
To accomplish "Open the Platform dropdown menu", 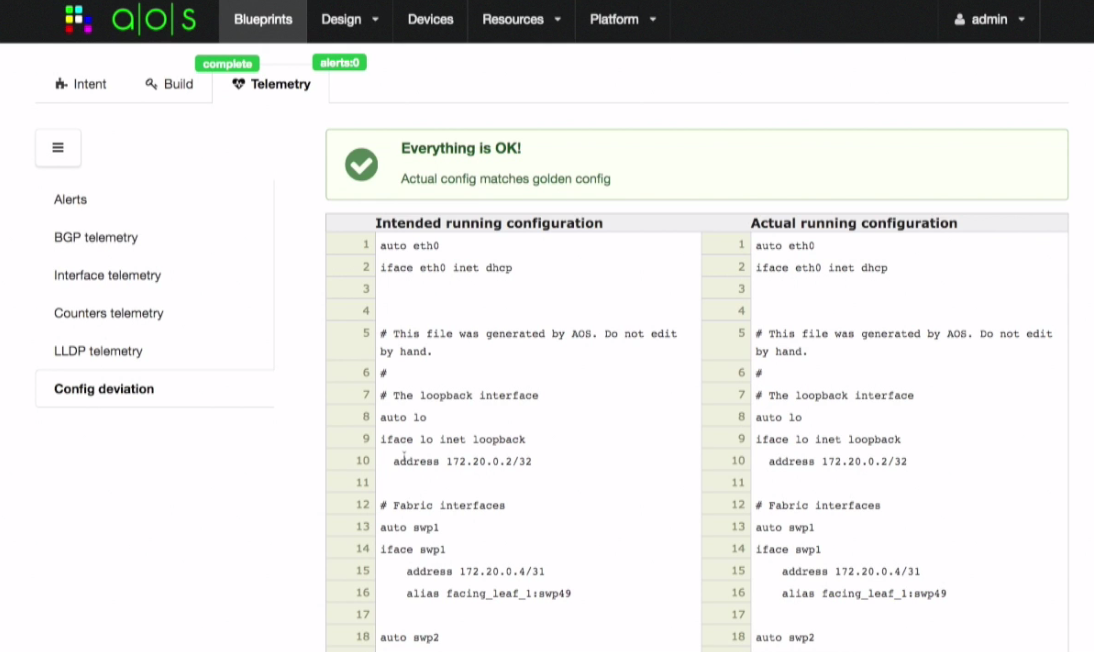I will (622, 20).
